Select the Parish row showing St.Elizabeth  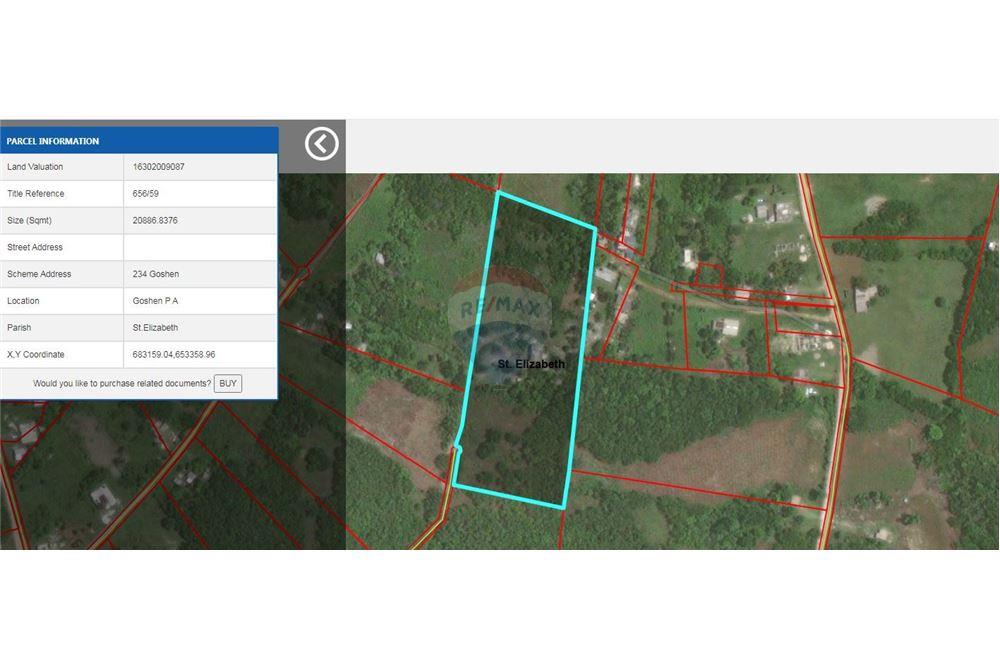[140, 327]
